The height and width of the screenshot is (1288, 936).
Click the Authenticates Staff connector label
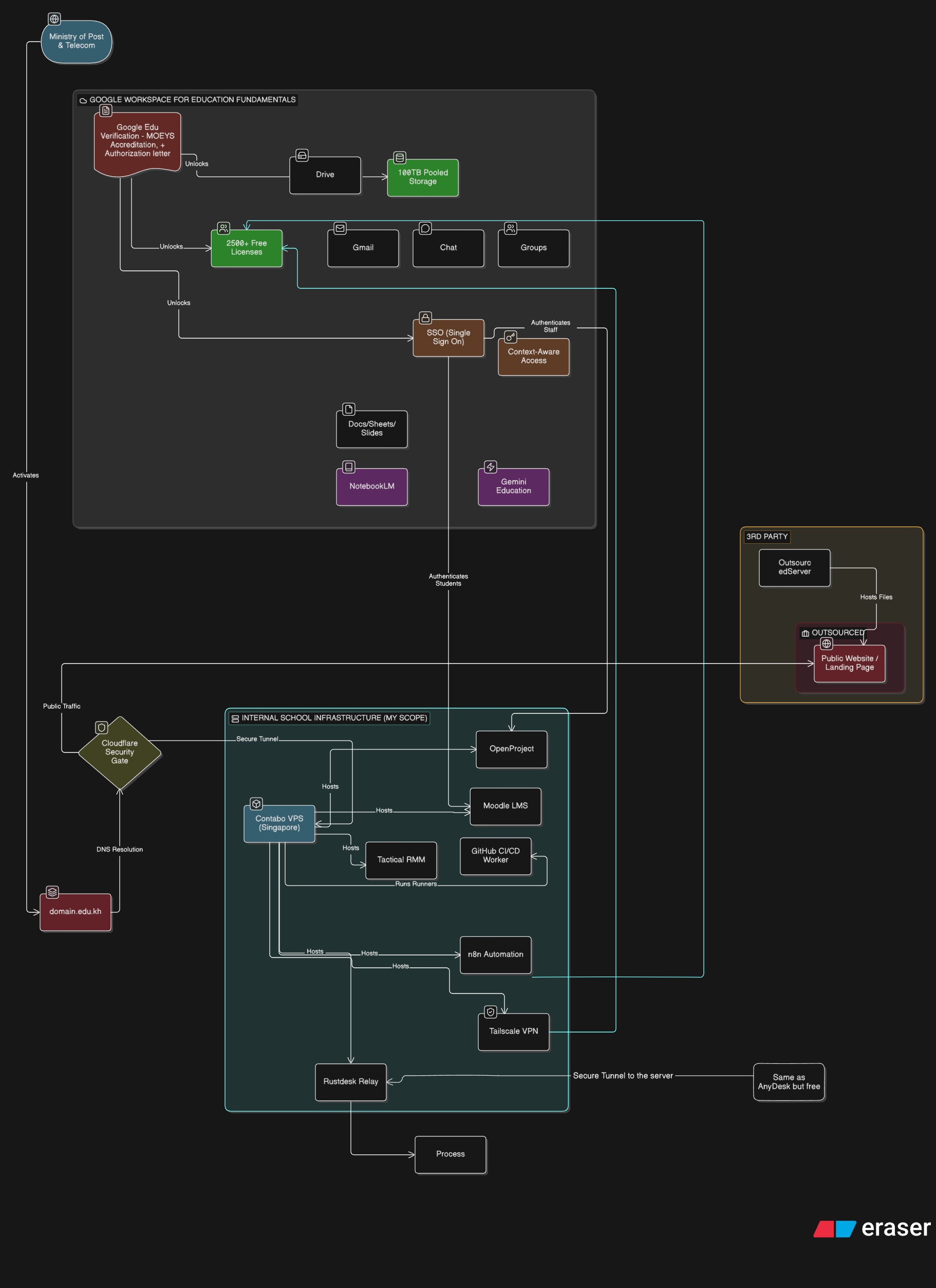550,326
